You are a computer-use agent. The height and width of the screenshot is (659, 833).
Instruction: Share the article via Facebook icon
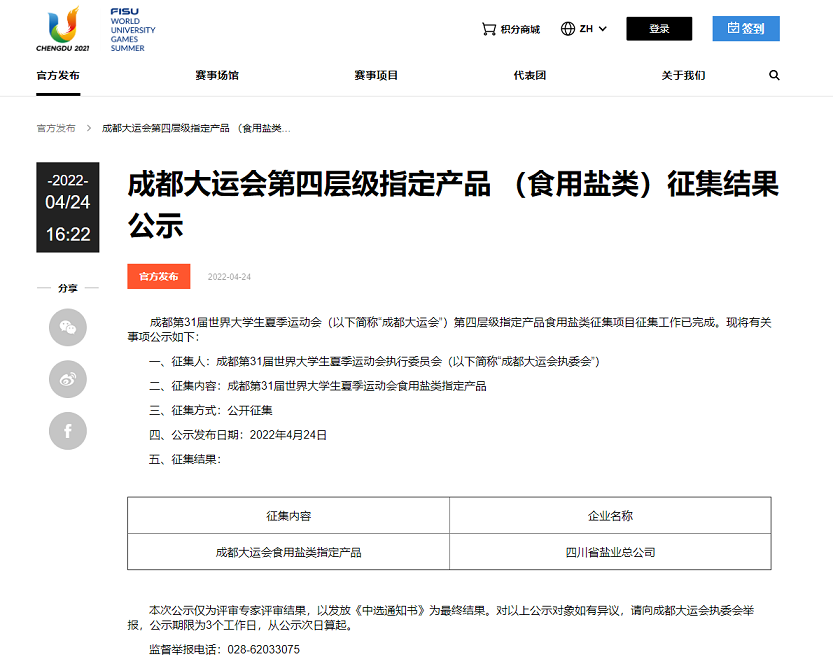(68, 431)
